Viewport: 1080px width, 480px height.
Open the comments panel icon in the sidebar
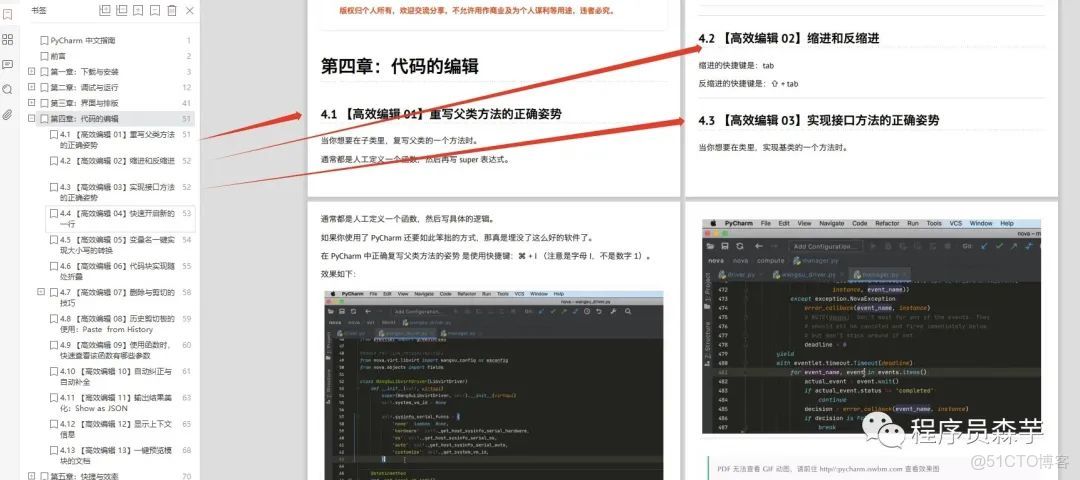8,65
